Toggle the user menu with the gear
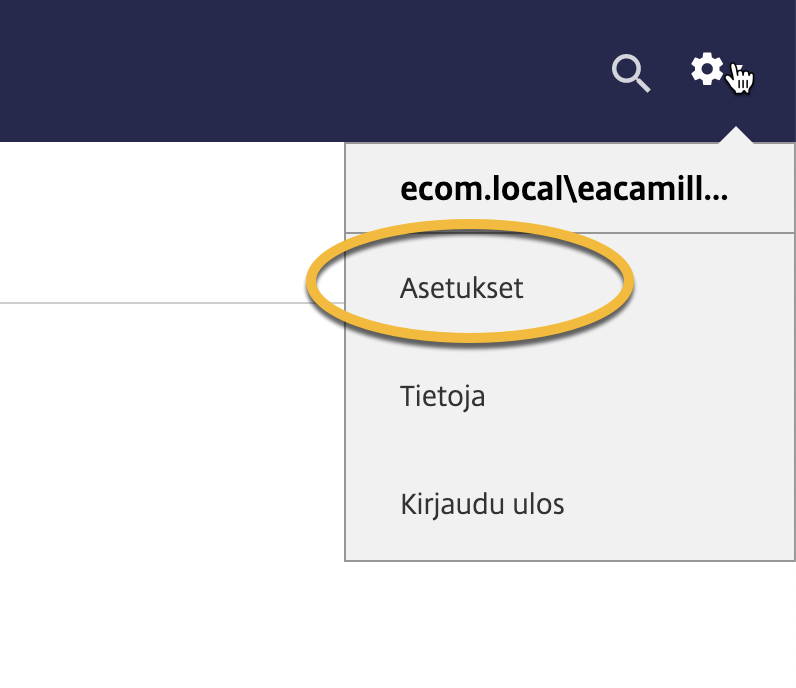 pyautogui.click(x=707, y=69)
